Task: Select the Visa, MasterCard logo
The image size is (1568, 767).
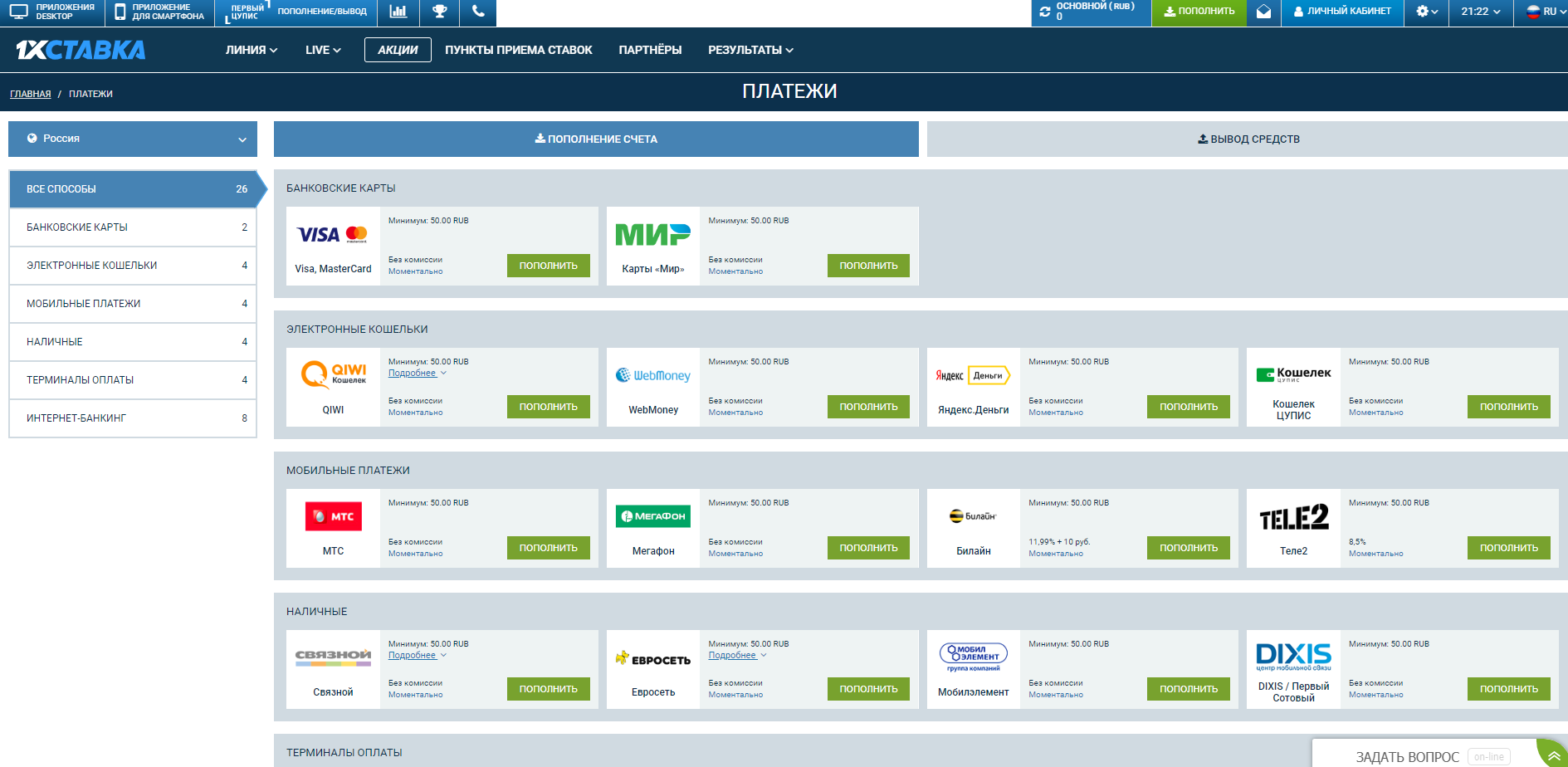Action: pos(333,235)
